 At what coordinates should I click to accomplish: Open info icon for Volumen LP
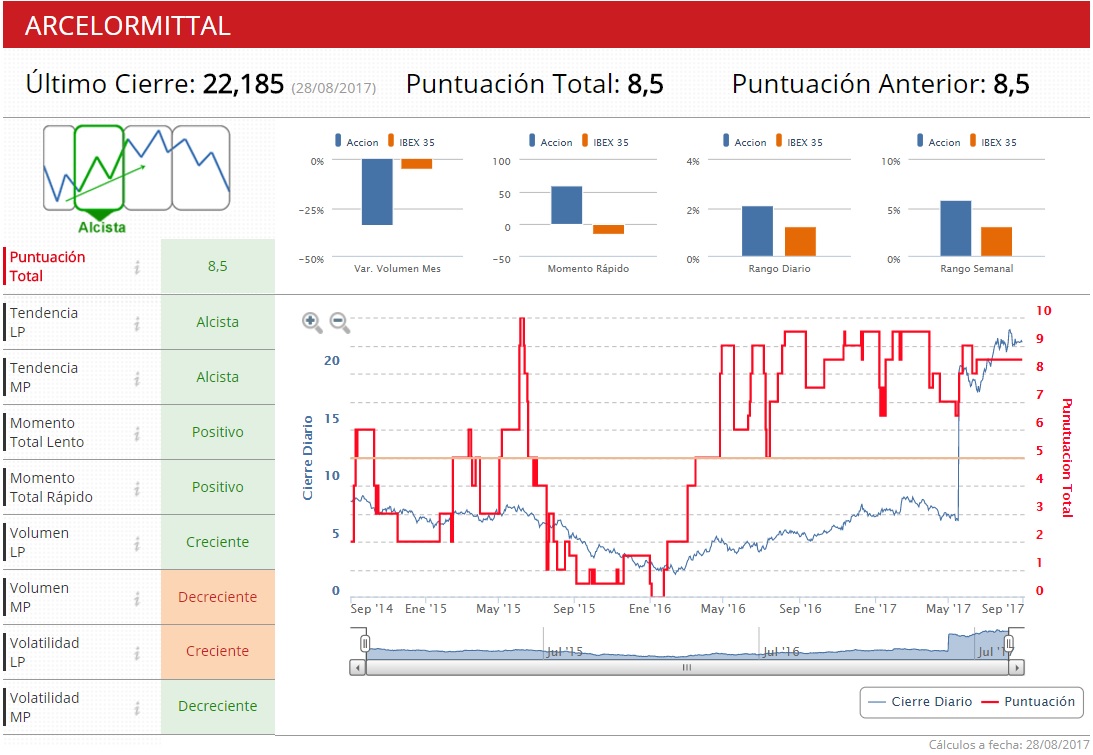tap(137, 543)
